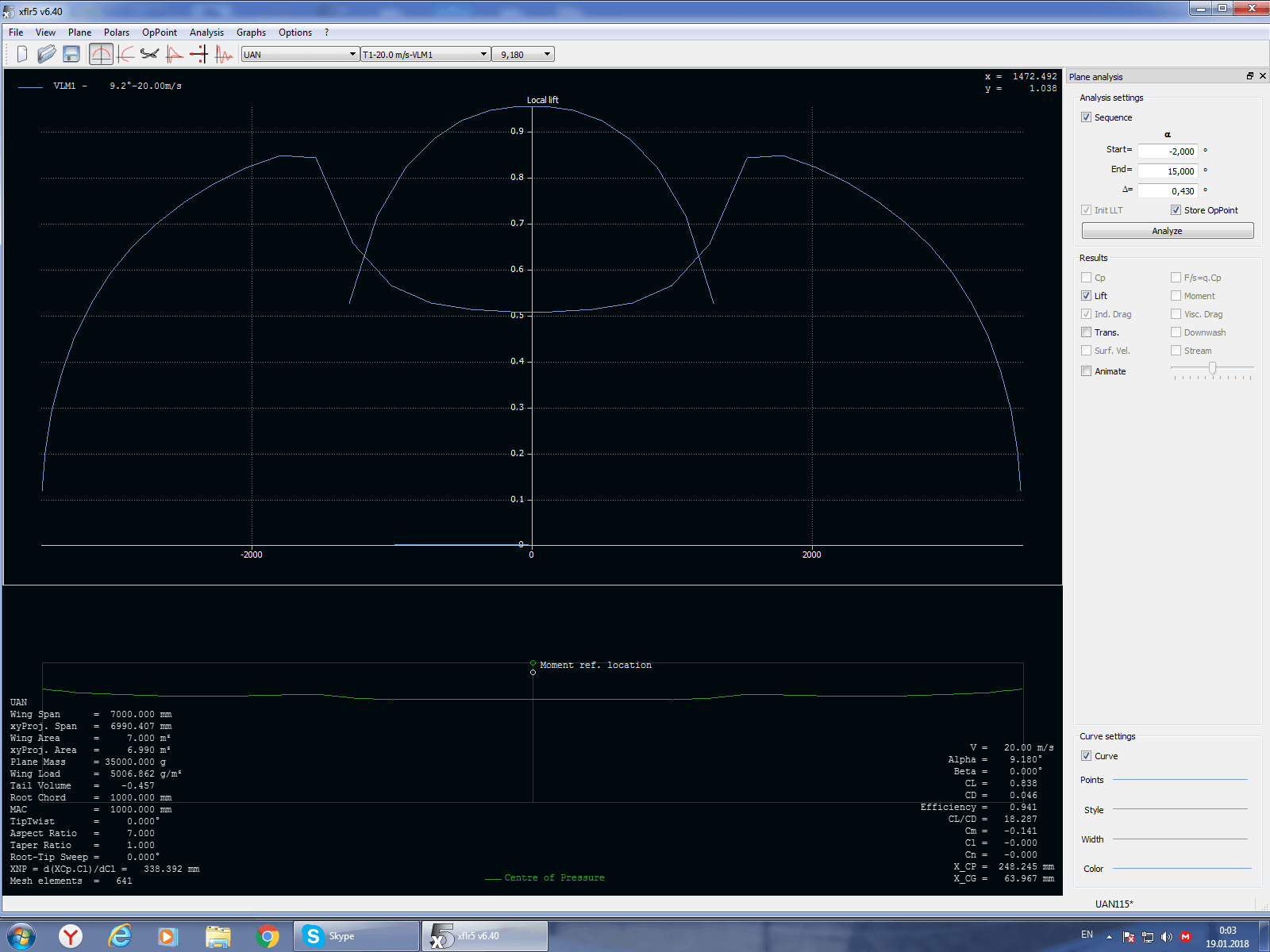Launch Skype from the taskbar
The height and width of the screenshot is (952, 1270).
click(356, 936)
